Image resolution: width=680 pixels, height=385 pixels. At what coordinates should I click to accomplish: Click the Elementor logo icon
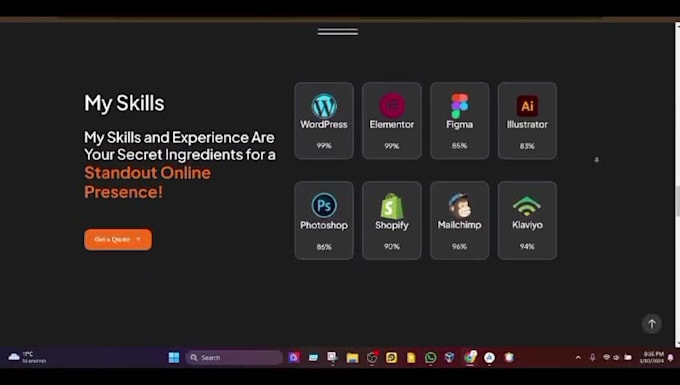click(392, 105)
